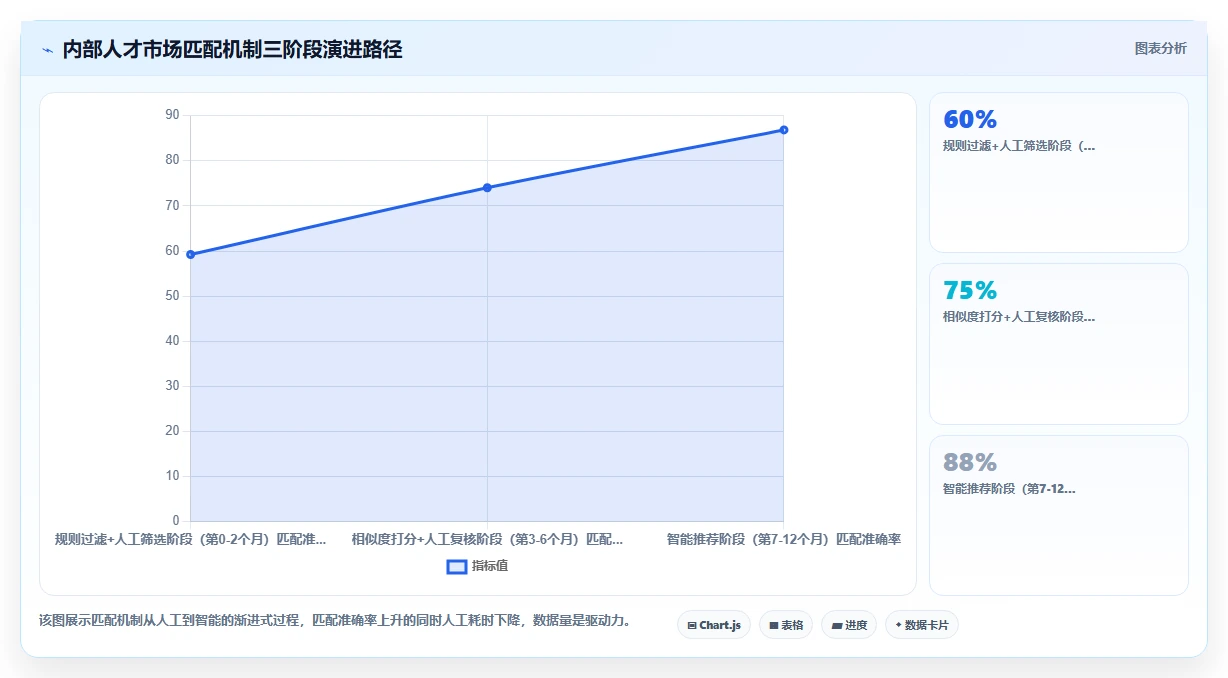Open the 88% 智能推荐阶段 stat card
Screen dimensions: 1228x678
click(x=1059, y=515)
